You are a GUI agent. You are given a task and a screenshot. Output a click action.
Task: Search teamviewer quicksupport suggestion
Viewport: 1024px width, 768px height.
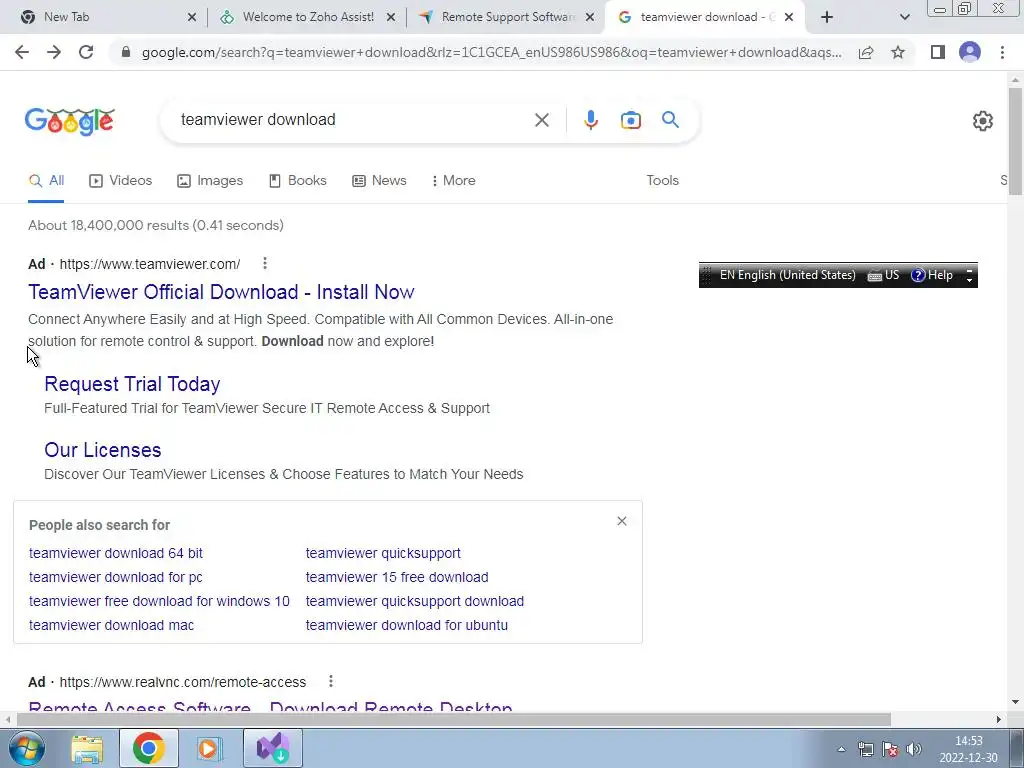pyautogui.click(x=383, y=553)
